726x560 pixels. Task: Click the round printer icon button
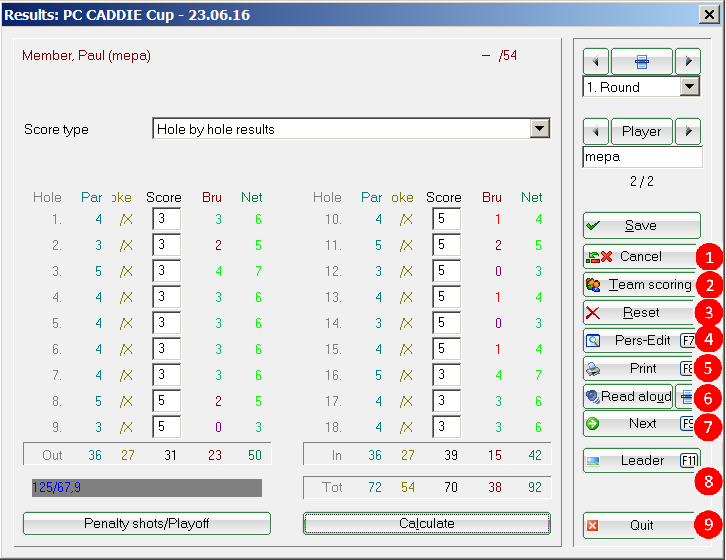pyautogui.click(x=641, y=61)
